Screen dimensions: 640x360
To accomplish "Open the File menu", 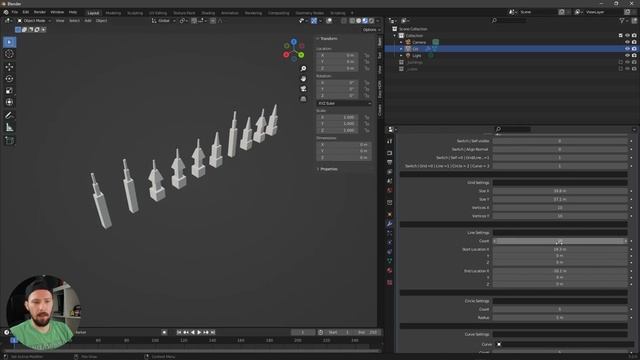I will [x=15, y=12].
